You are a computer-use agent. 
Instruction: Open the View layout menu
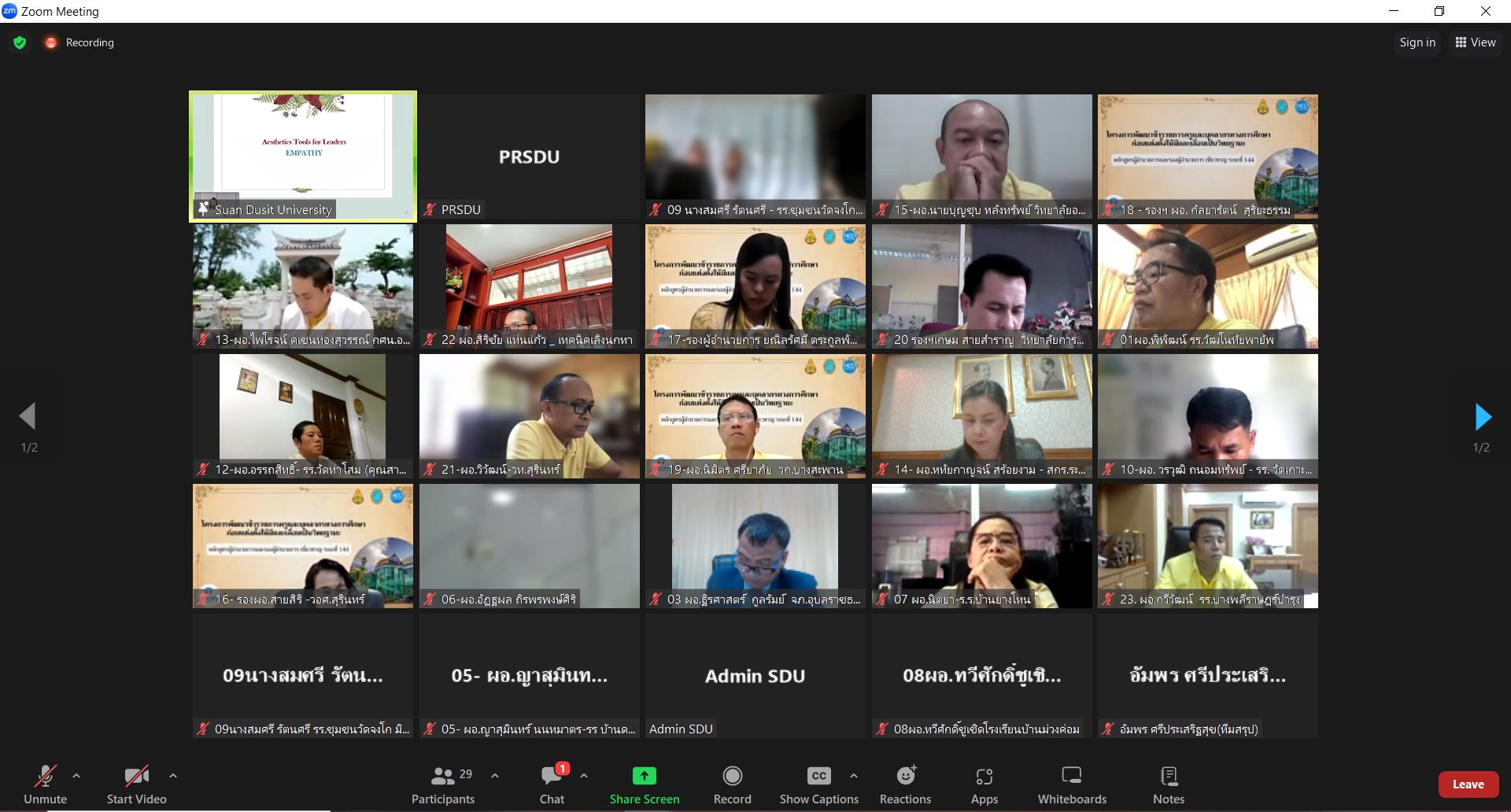pyautogui.click(x=1475, y=42)
